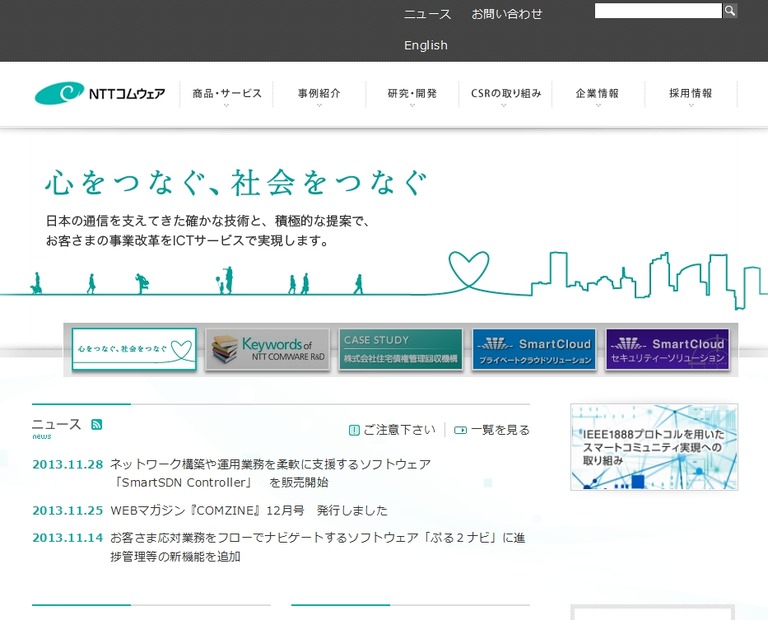
Task: Click the ご注意下さい link
Action: pyautogui.click(x=399, y=430)
